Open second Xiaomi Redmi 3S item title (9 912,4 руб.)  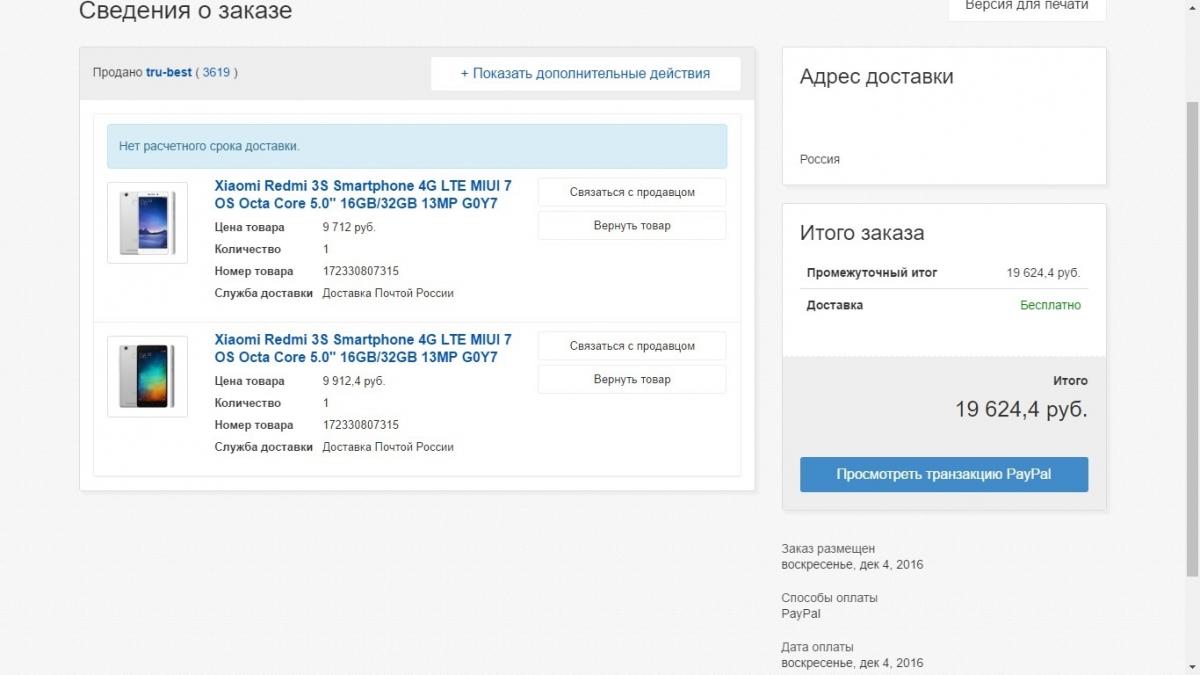coord(363,349)
